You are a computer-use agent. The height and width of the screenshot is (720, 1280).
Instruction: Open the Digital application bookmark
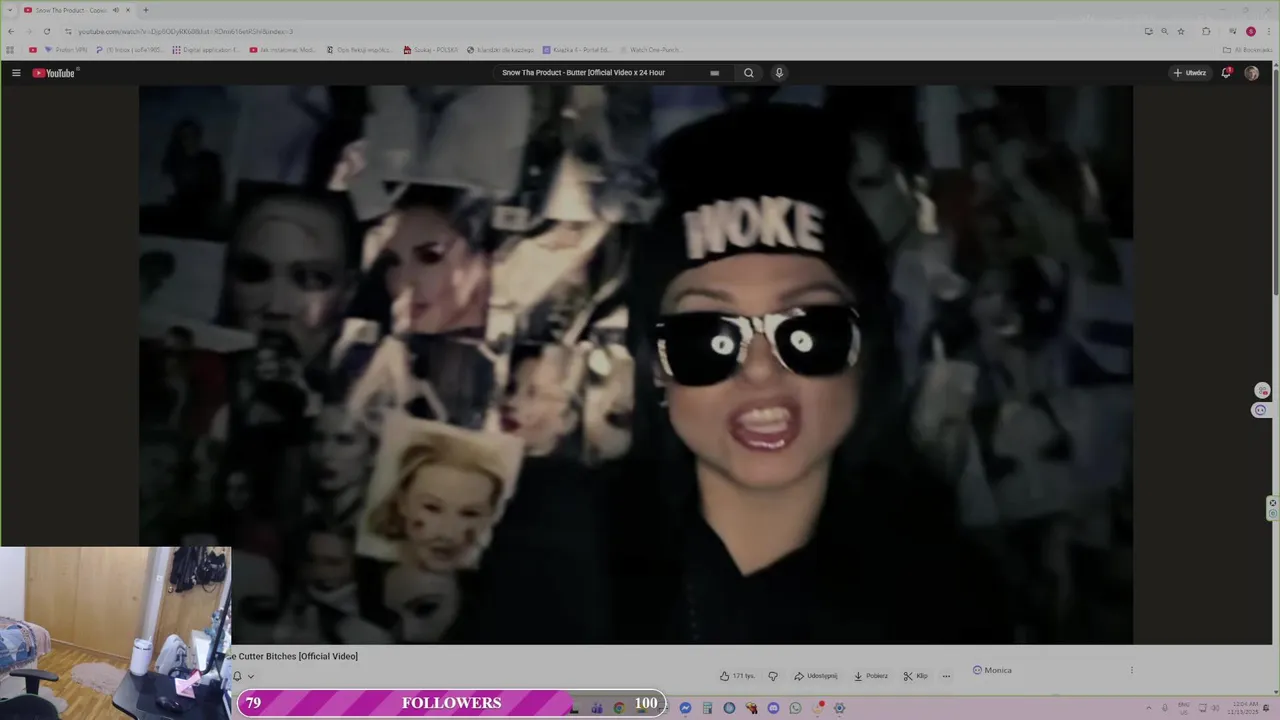[205, 49]
